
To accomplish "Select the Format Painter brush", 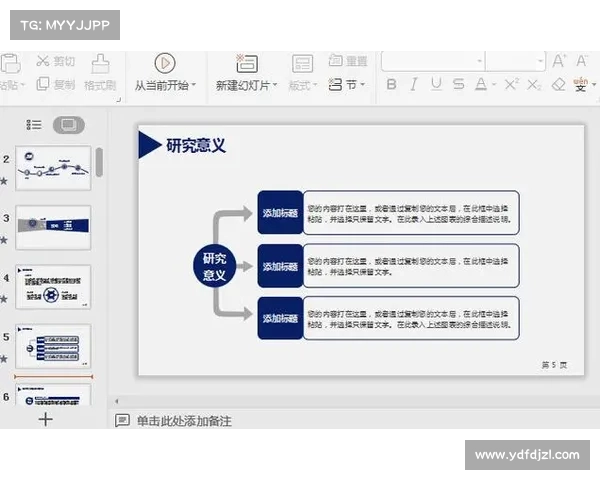I will point(100,64).
